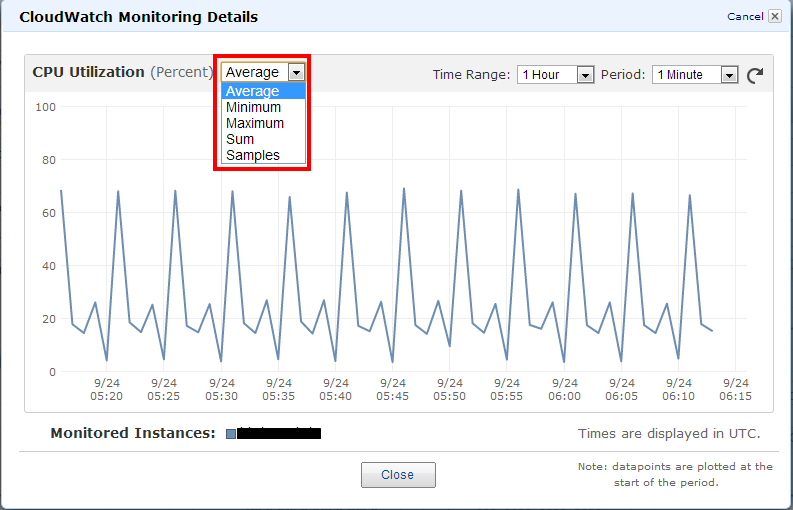Click the 9/24 05:45 axis label

[x=392, y=390]
